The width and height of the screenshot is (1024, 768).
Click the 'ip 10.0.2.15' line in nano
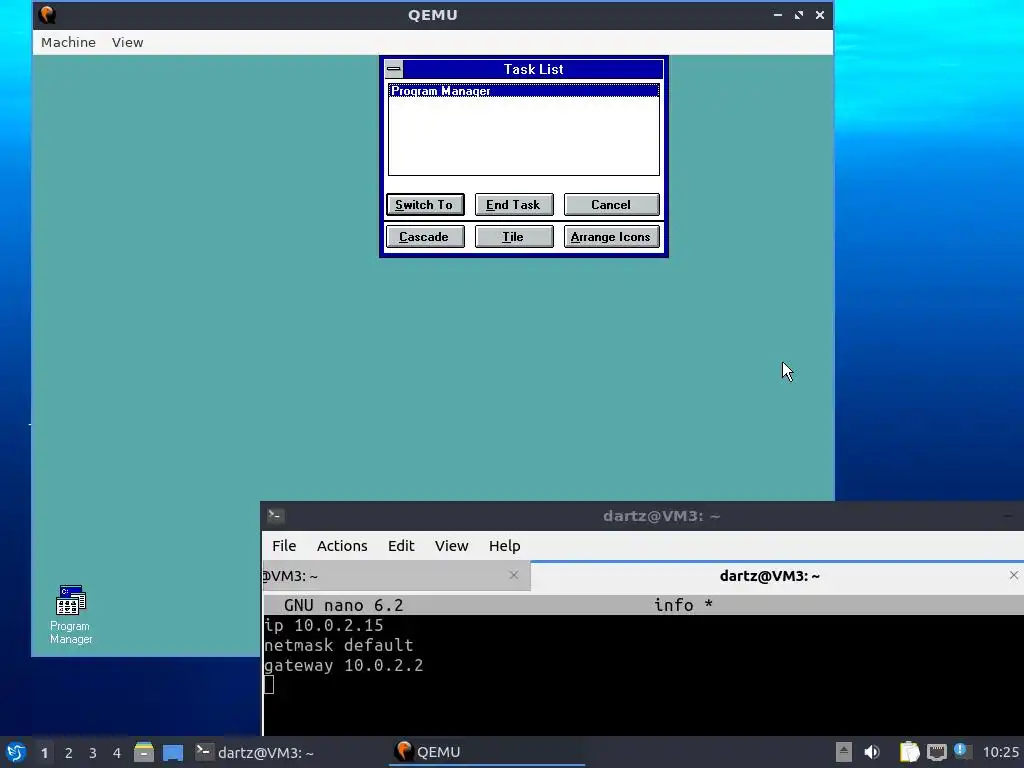pyautogui.click(x=324, y=626)
